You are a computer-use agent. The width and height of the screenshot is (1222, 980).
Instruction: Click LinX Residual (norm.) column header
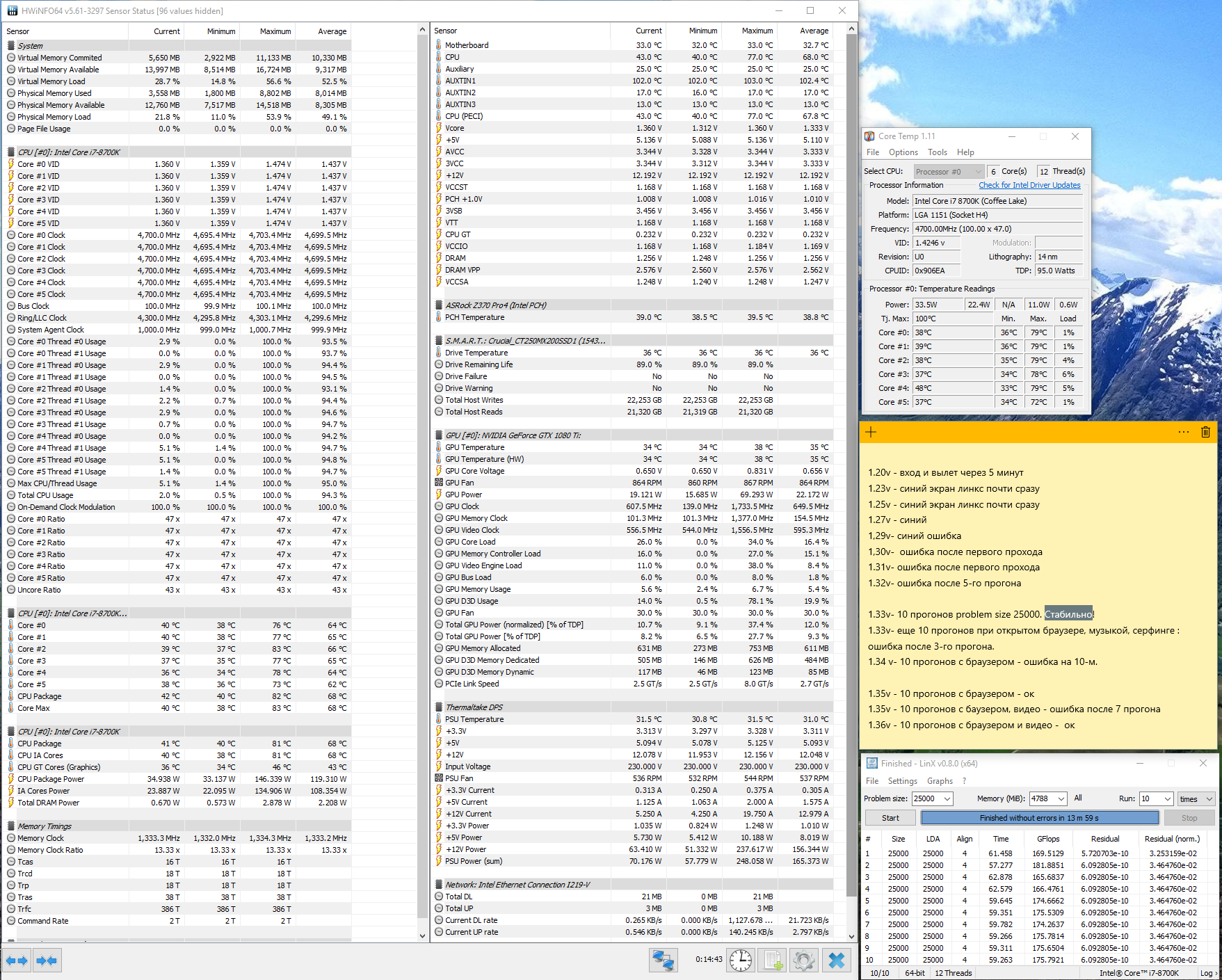(x=1172, y=839)
